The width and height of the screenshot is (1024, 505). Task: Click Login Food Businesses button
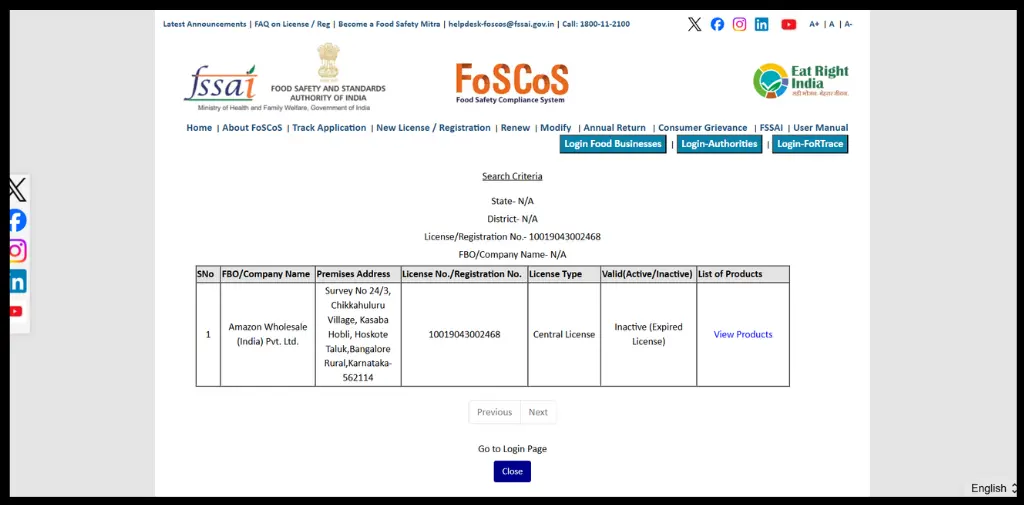613,144
